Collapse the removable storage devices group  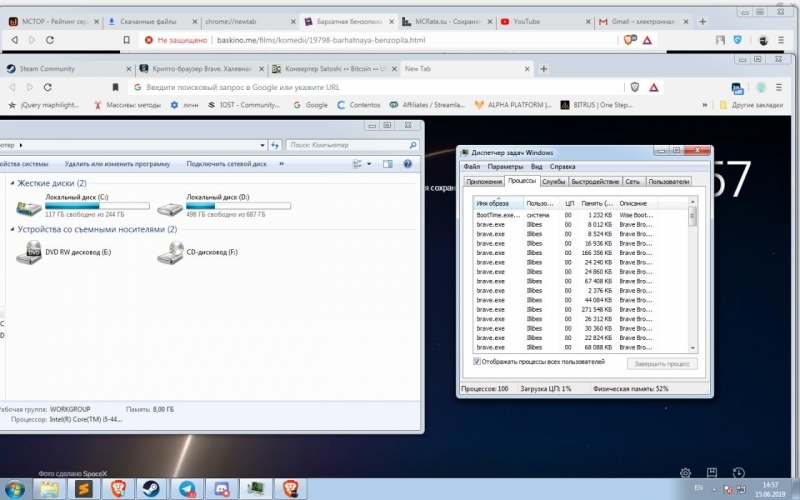coord(12,230)
